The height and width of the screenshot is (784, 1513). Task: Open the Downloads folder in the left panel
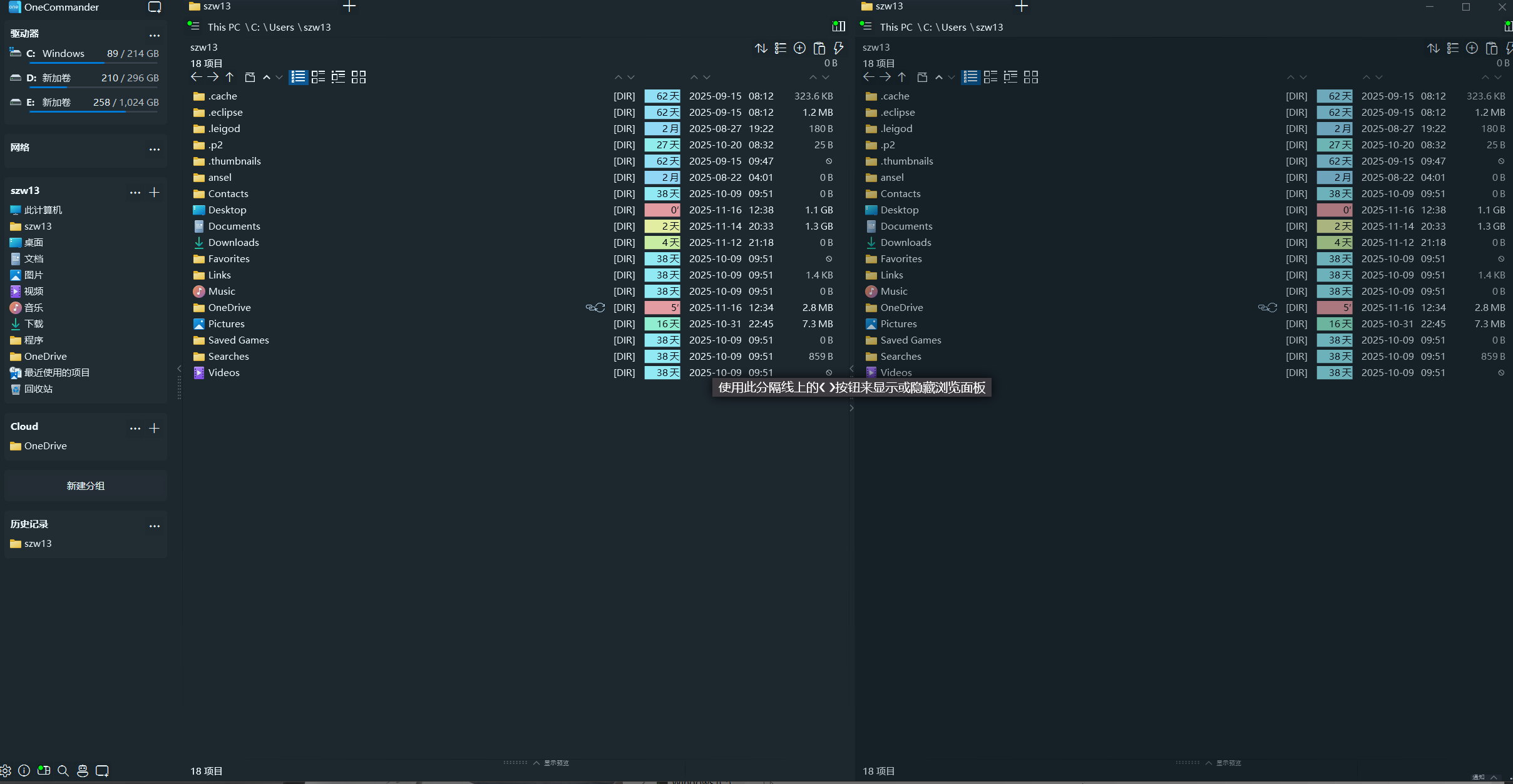pyautogui.click(x=233, y=242)
